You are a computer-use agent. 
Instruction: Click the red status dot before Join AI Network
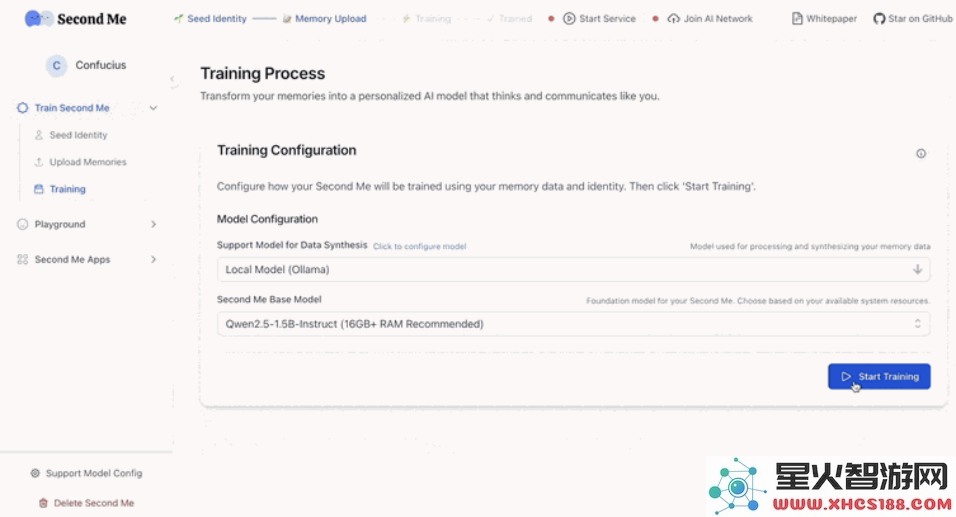coord(655,19)
